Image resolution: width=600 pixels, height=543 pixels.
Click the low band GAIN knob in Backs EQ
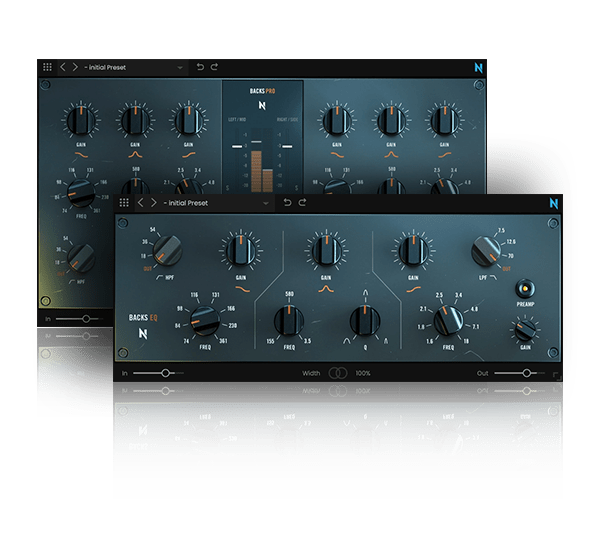point(241,251)
